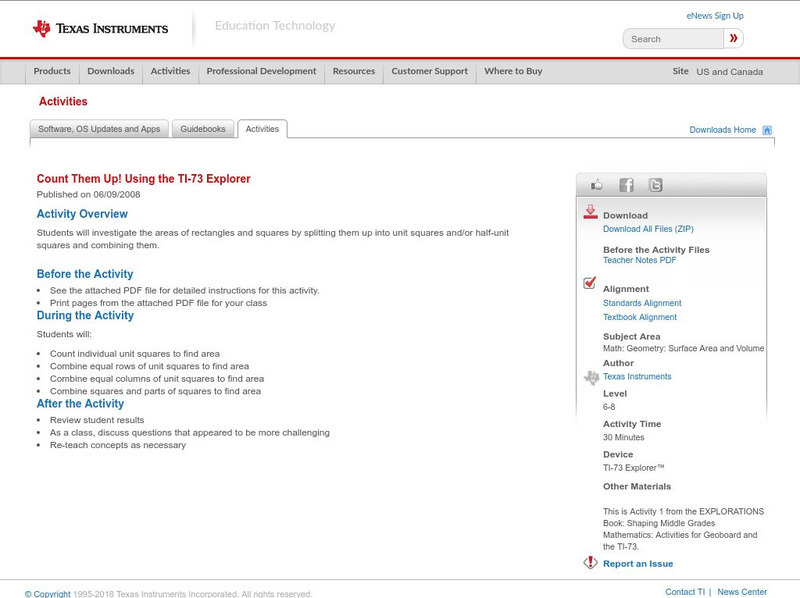The height and width of the screenshot is (598, 800).
Task: Open Teacher Notes PDF
Action: tap(639, 260)
